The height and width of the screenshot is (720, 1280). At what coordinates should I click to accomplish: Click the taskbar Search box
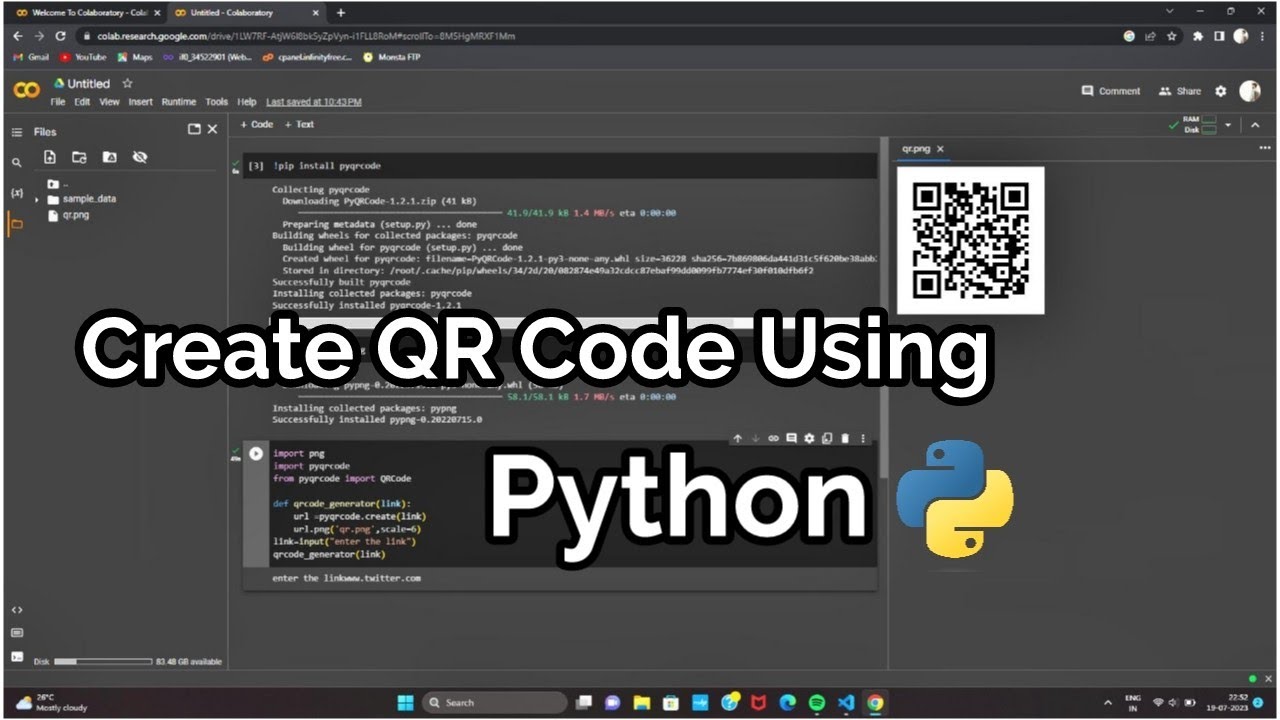tap(494, 702)
